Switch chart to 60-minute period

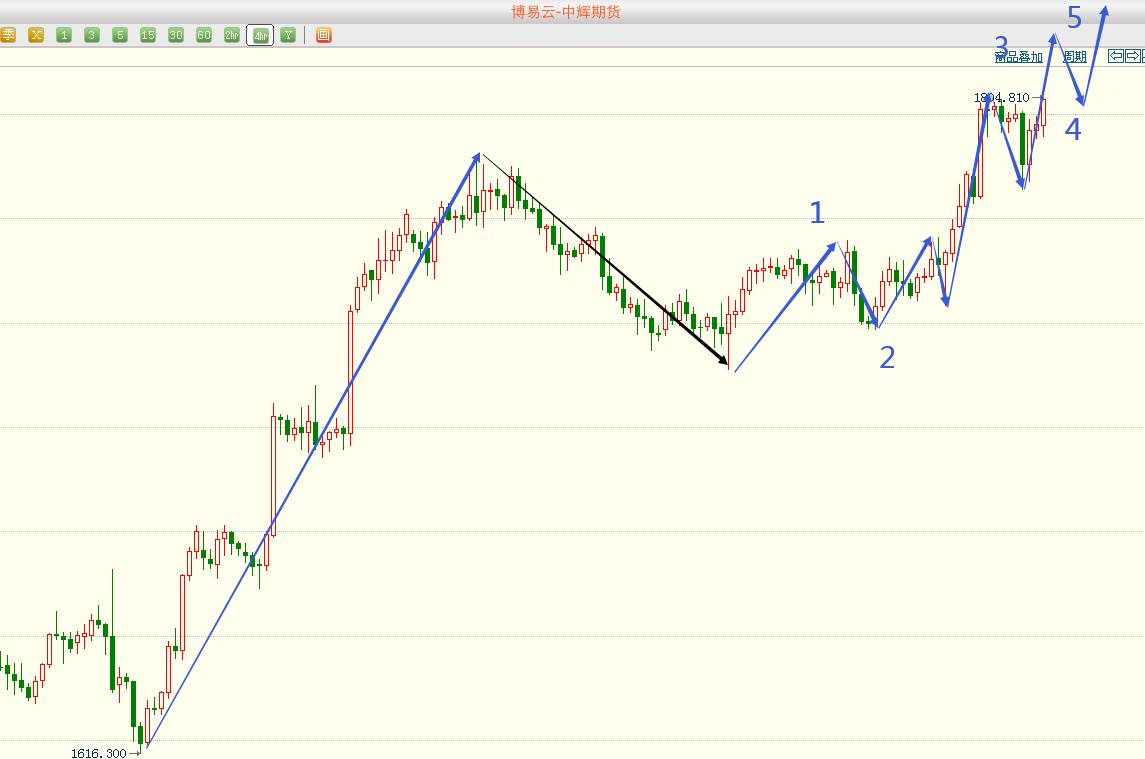coord(204,35)
